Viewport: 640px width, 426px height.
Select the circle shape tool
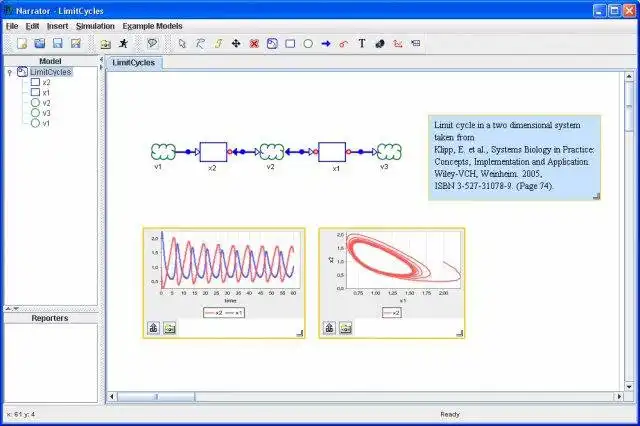point(308,43)
